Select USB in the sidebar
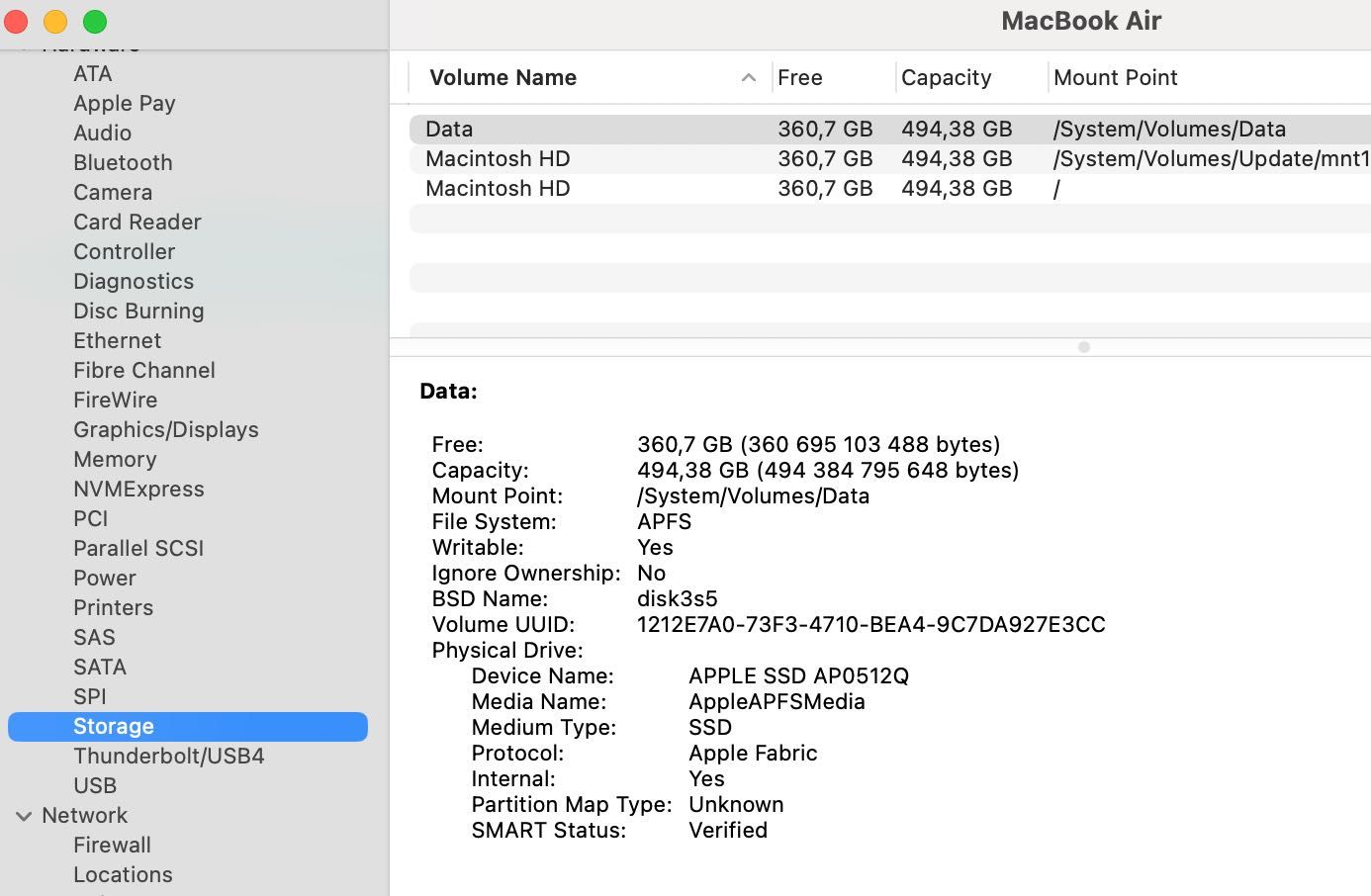 95,785
